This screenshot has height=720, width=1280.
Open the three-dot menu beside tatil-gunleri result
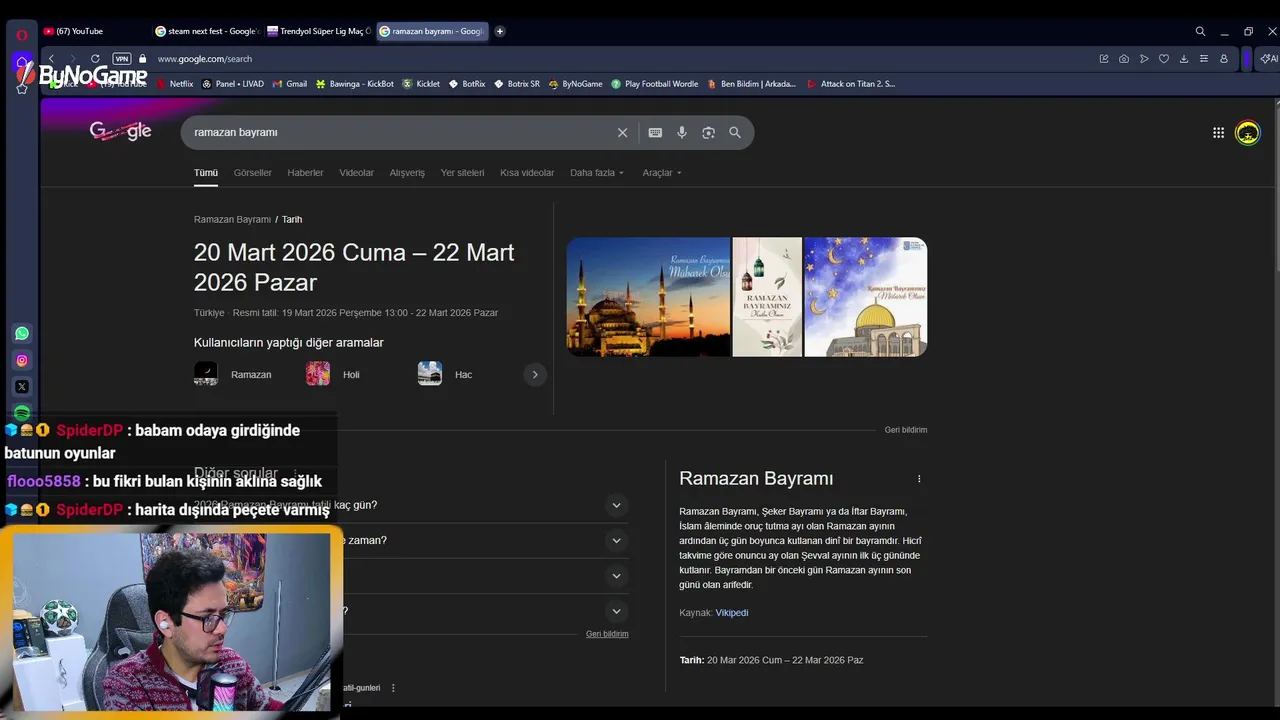(x=393, y=688)
